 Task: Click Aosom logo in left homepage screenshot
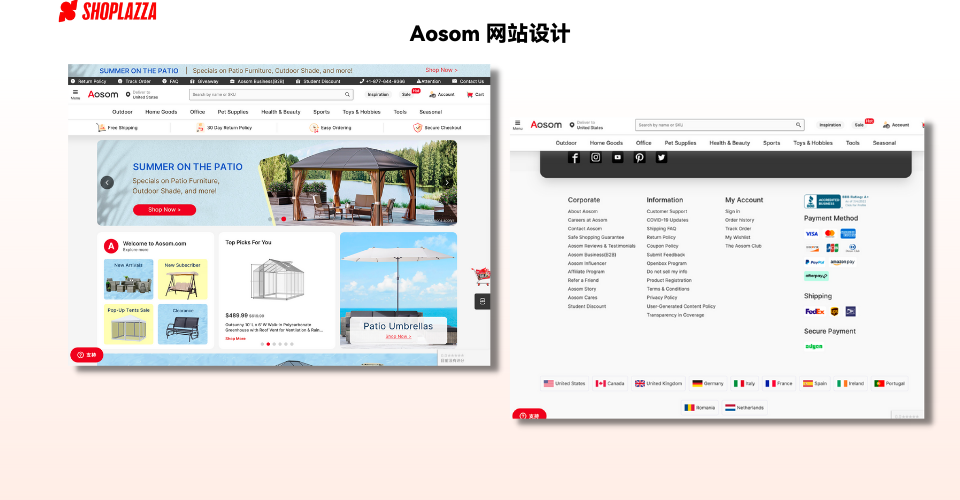coord(103,94)
